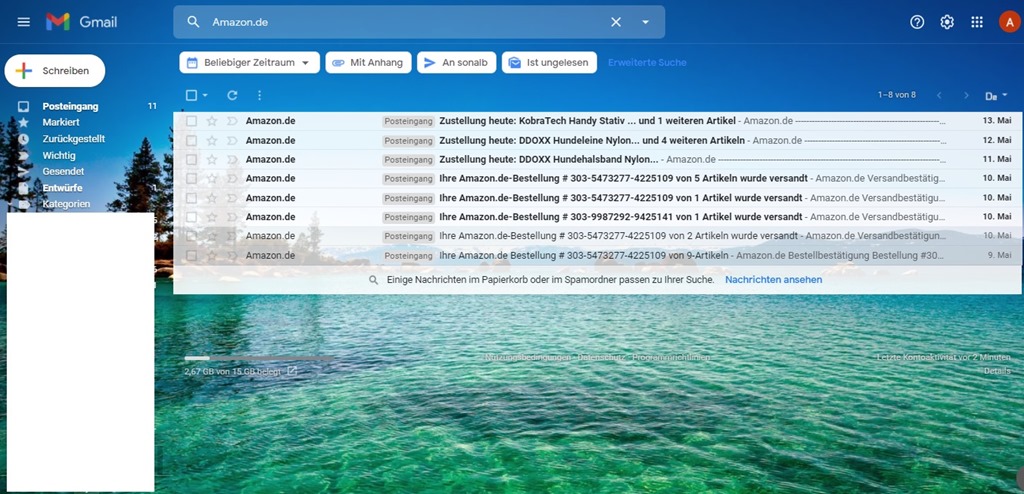Click into the Amazon.de search field
Viewport: 1024px width, 494px height.
coord(400,22)
